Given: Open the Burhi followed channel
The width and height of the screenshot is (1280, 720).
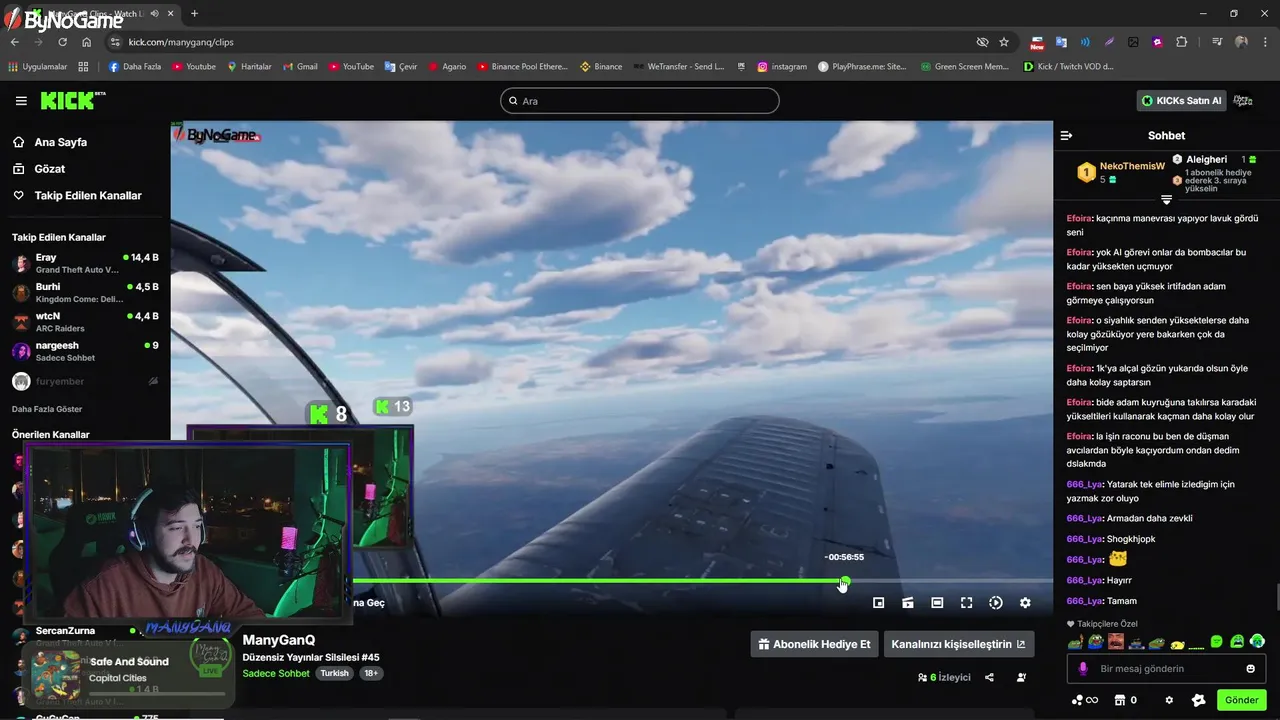Looking at the screenshot, I should [x=85, y=292].
